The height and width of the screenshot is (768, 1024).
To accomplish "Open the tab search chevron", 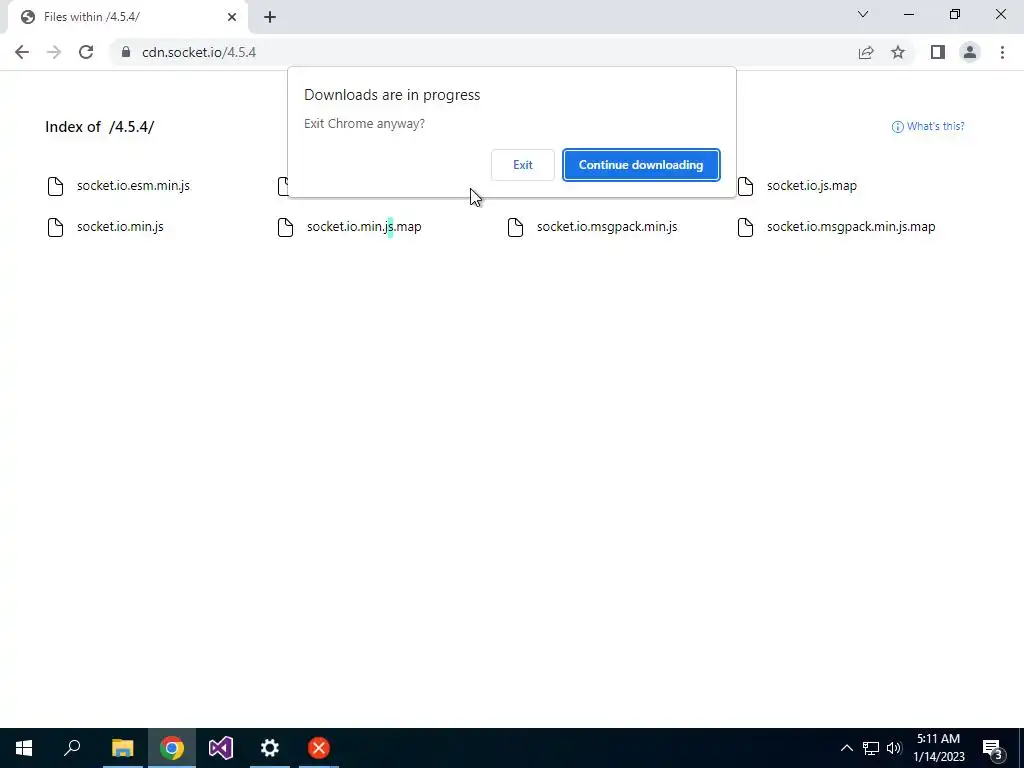I will (x=863, y=14).
